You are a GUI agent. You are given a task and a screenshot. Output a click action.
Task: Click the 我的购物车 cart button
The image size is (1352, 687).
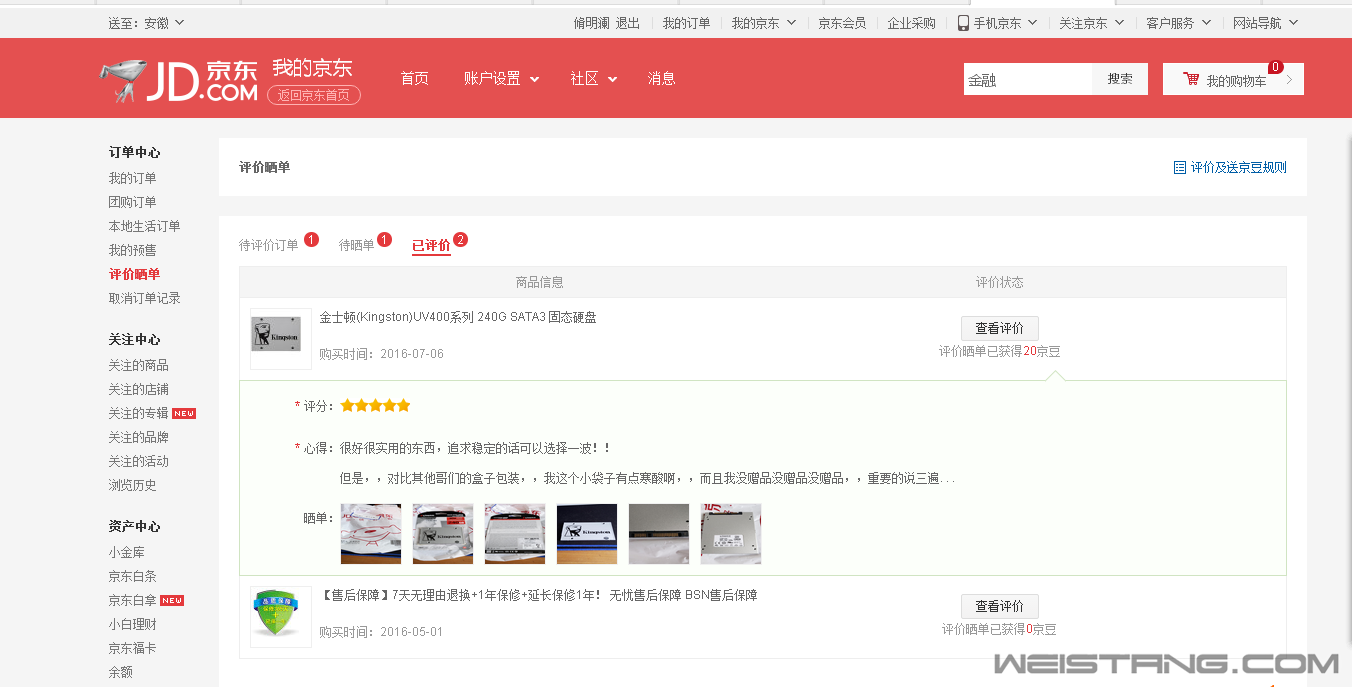(x=1233, y=79)
